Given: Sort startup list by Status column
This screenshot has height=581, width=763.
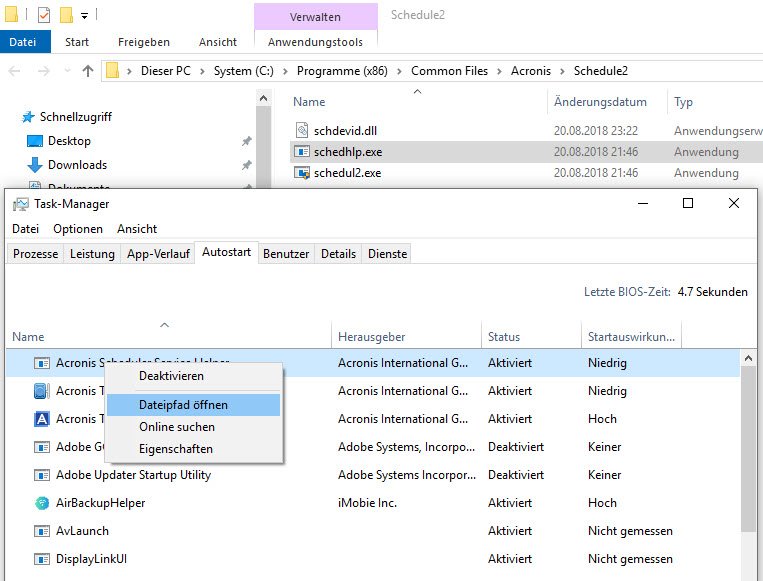Looking at the screenshot, I should 531,336.
